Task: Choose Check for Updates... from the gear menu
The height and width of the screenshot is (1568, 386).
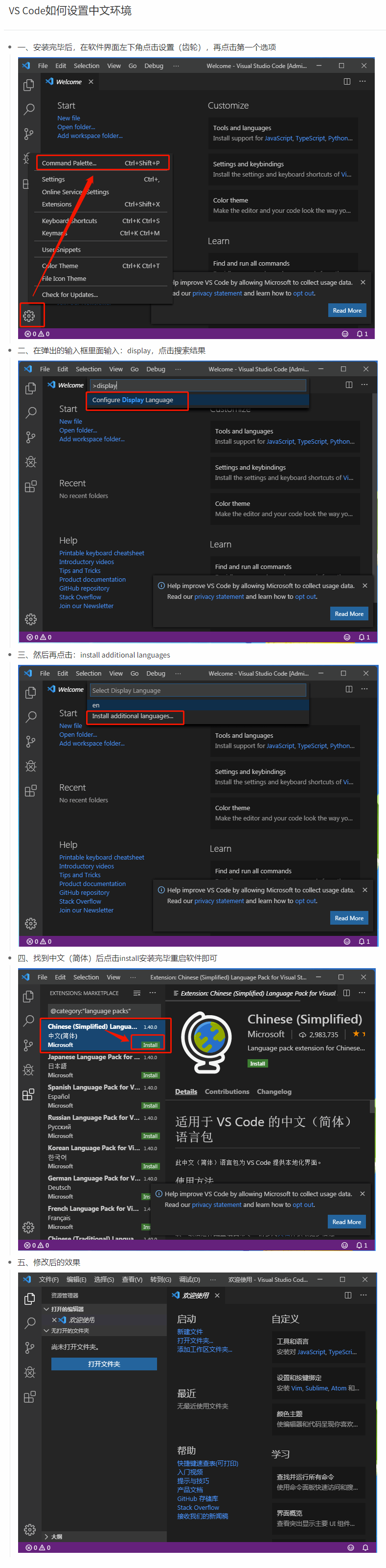Action: click(x=100, y=295)
